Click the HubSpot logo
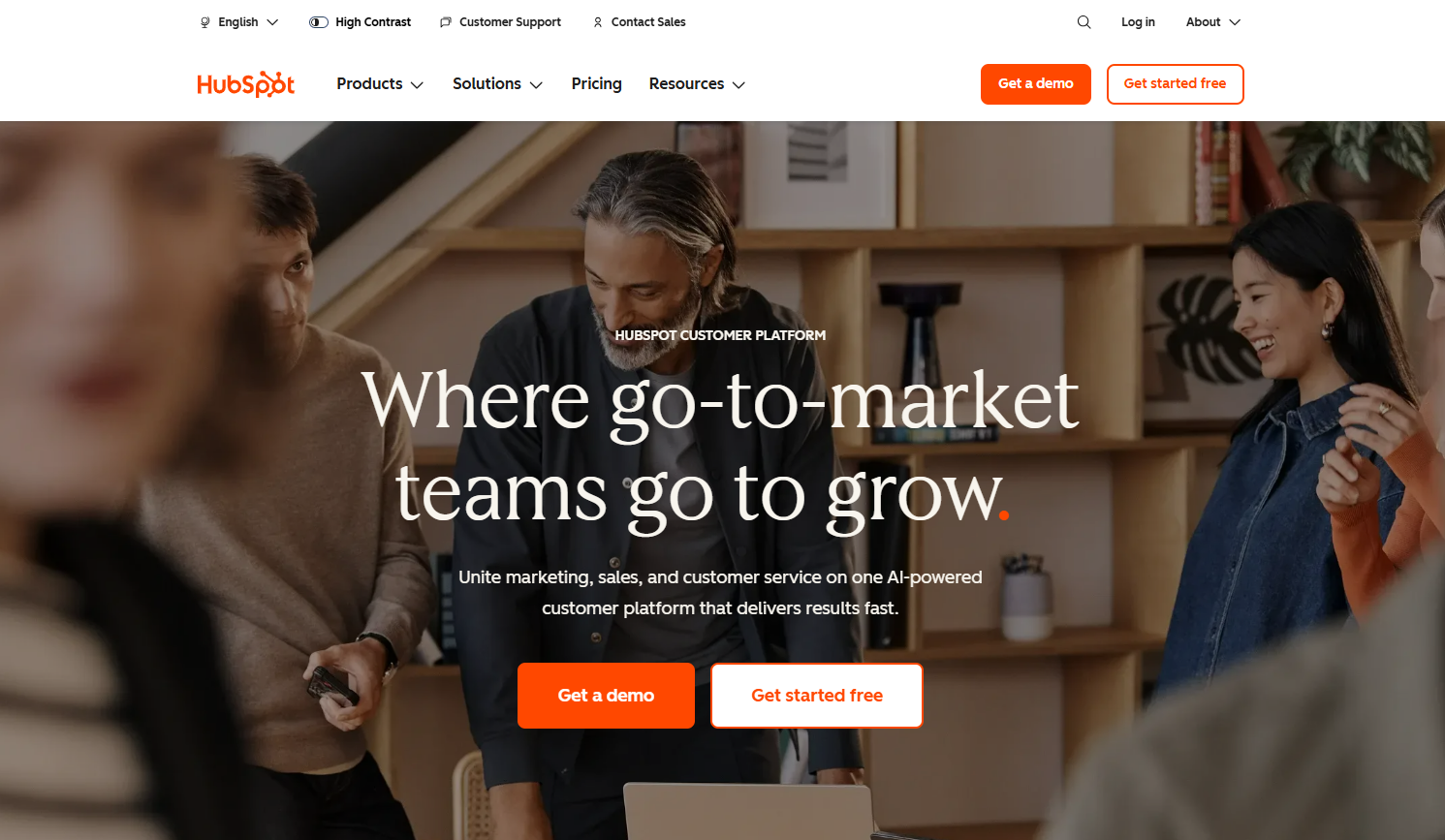Viewport: 1445px width, 840px height. (x=246, y=84)
